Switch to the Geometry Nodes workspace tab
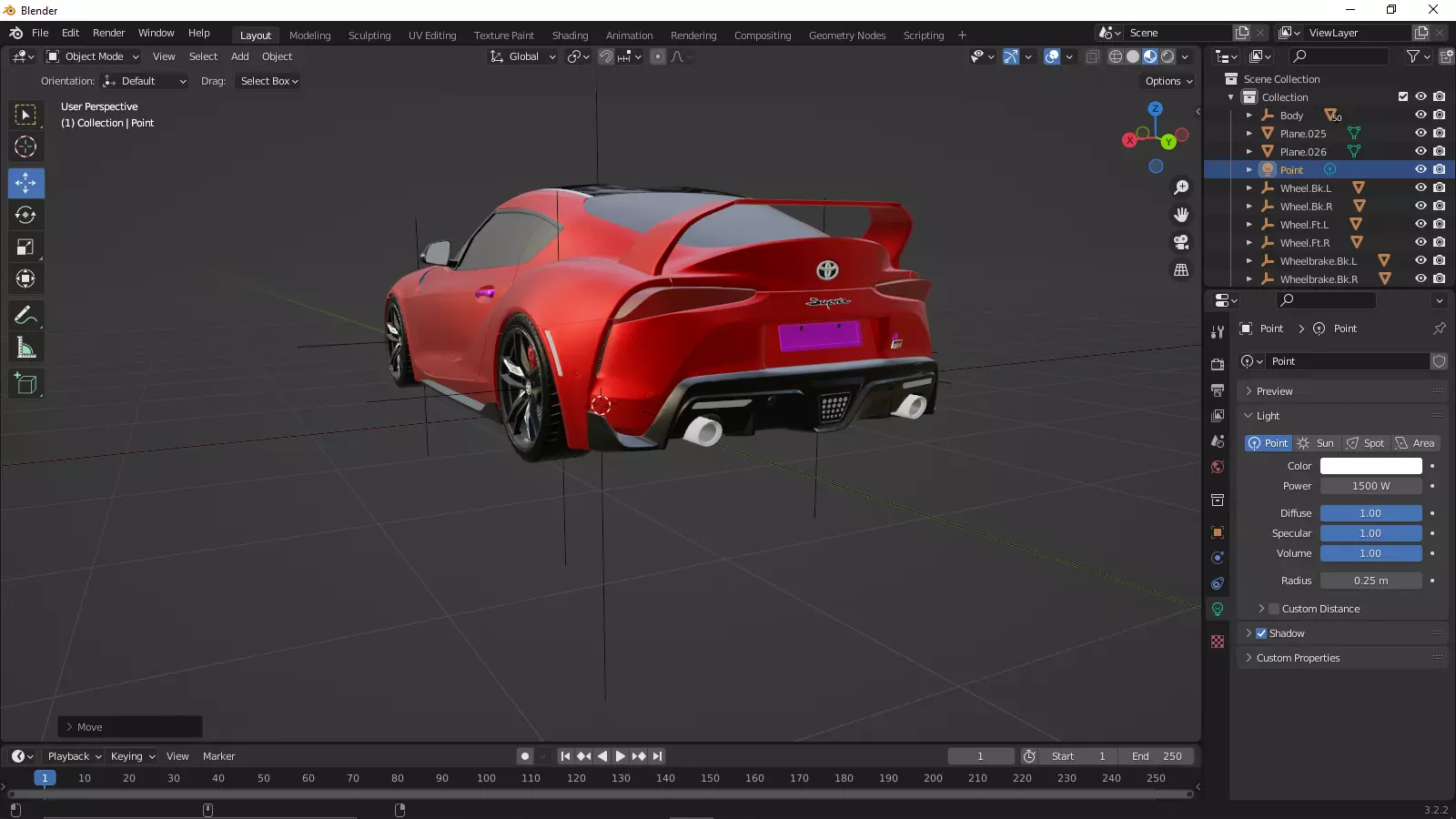This screenshot has width=1456, height=819. (x=847, y=35)
